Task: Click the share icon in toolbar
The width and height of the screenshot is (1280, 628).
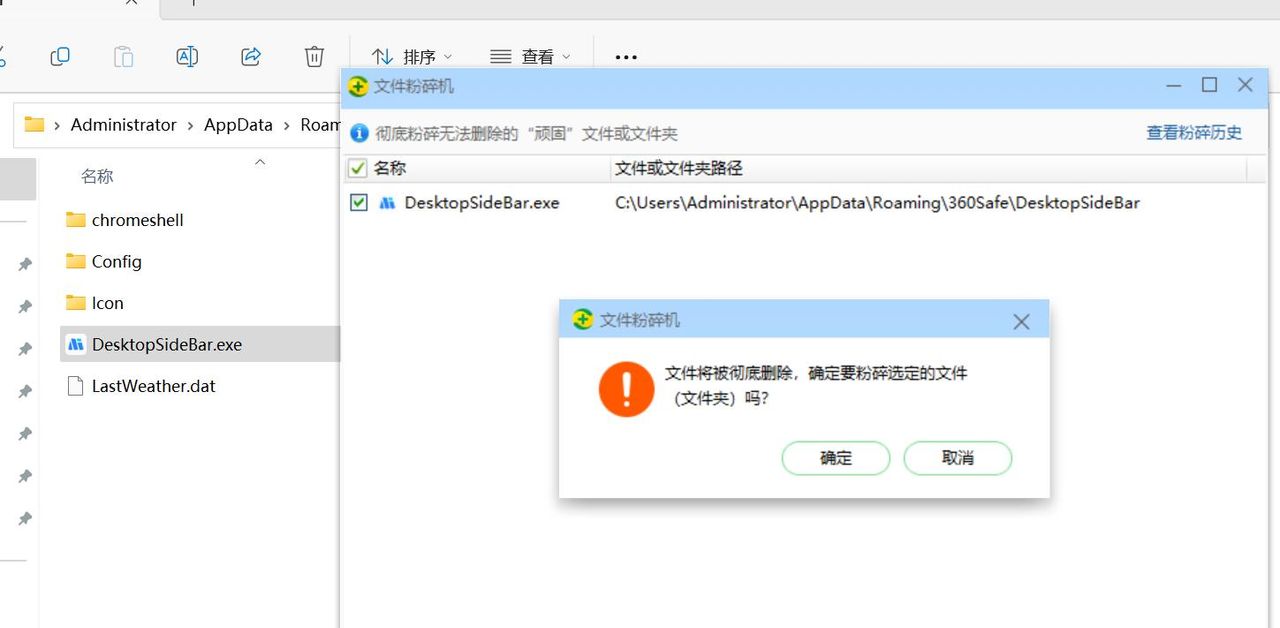Action: (251, 56)
